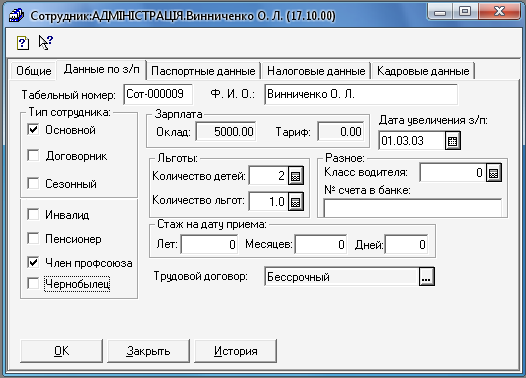Open the История button
Screen dimensions: 526x378
[x=235, y=351]
